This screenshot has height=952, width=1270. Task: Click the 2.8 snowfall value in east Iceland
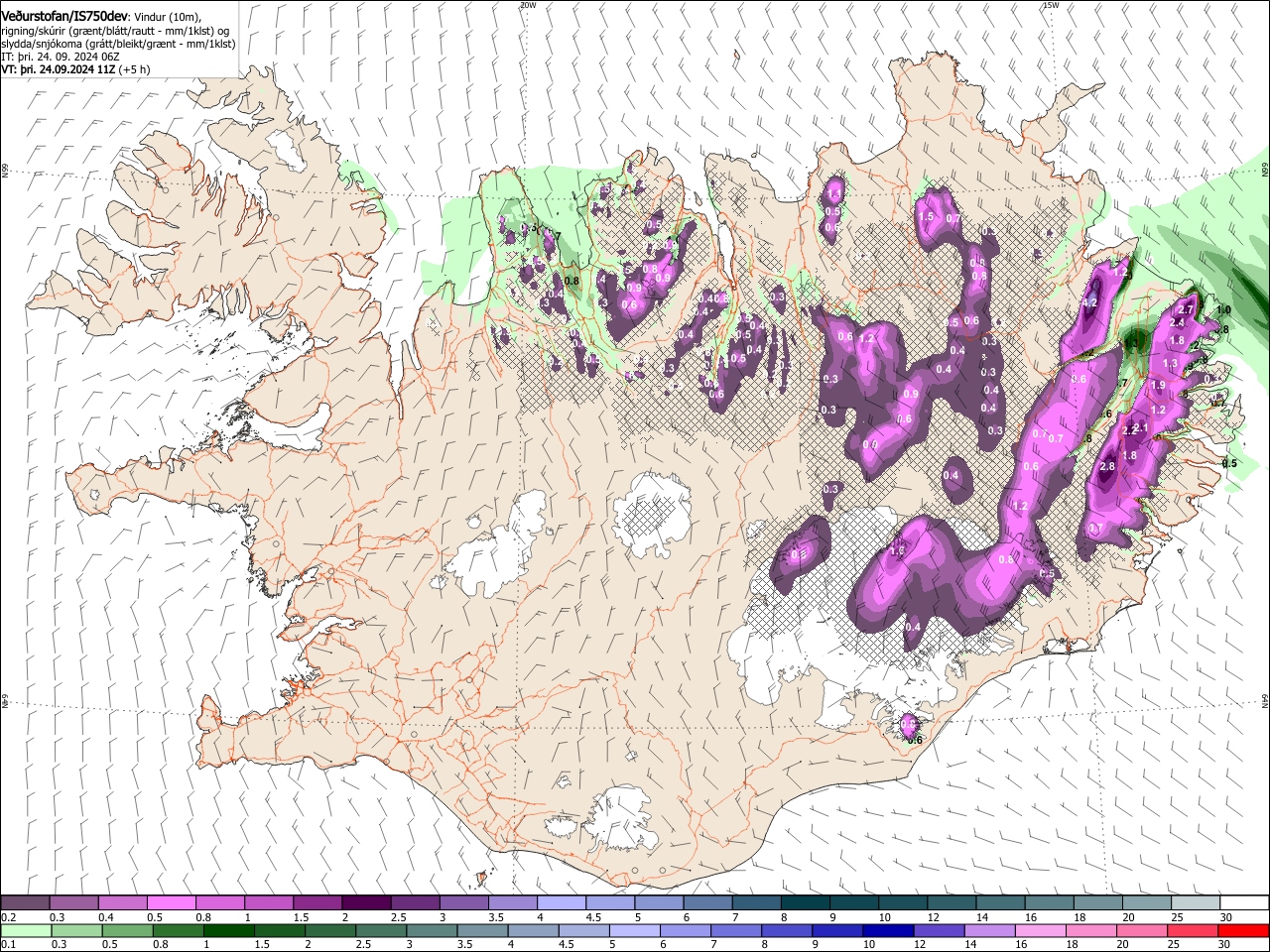pos(1108,466)
